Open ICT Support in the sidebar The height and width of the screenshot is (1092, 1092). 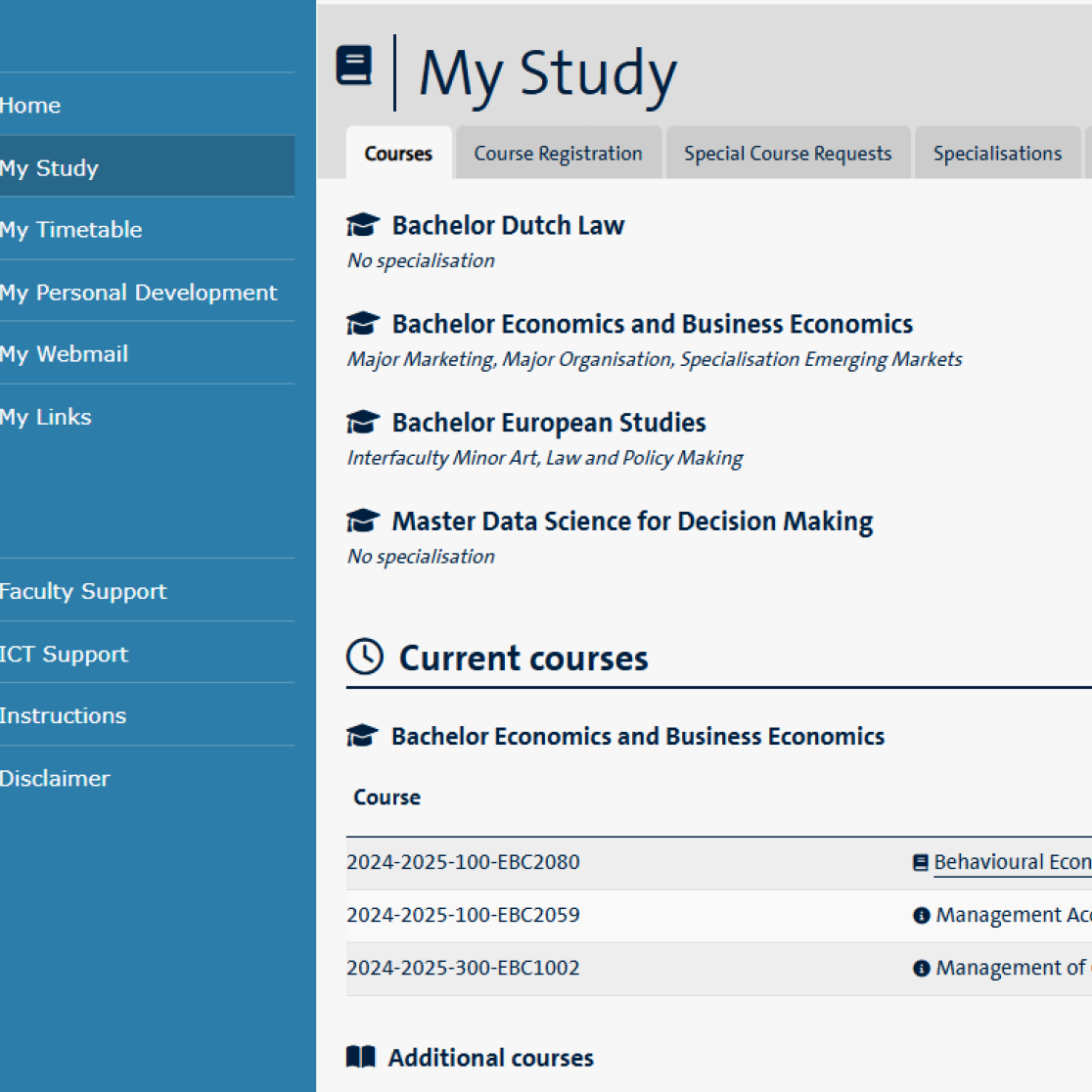tap(65, 654)
